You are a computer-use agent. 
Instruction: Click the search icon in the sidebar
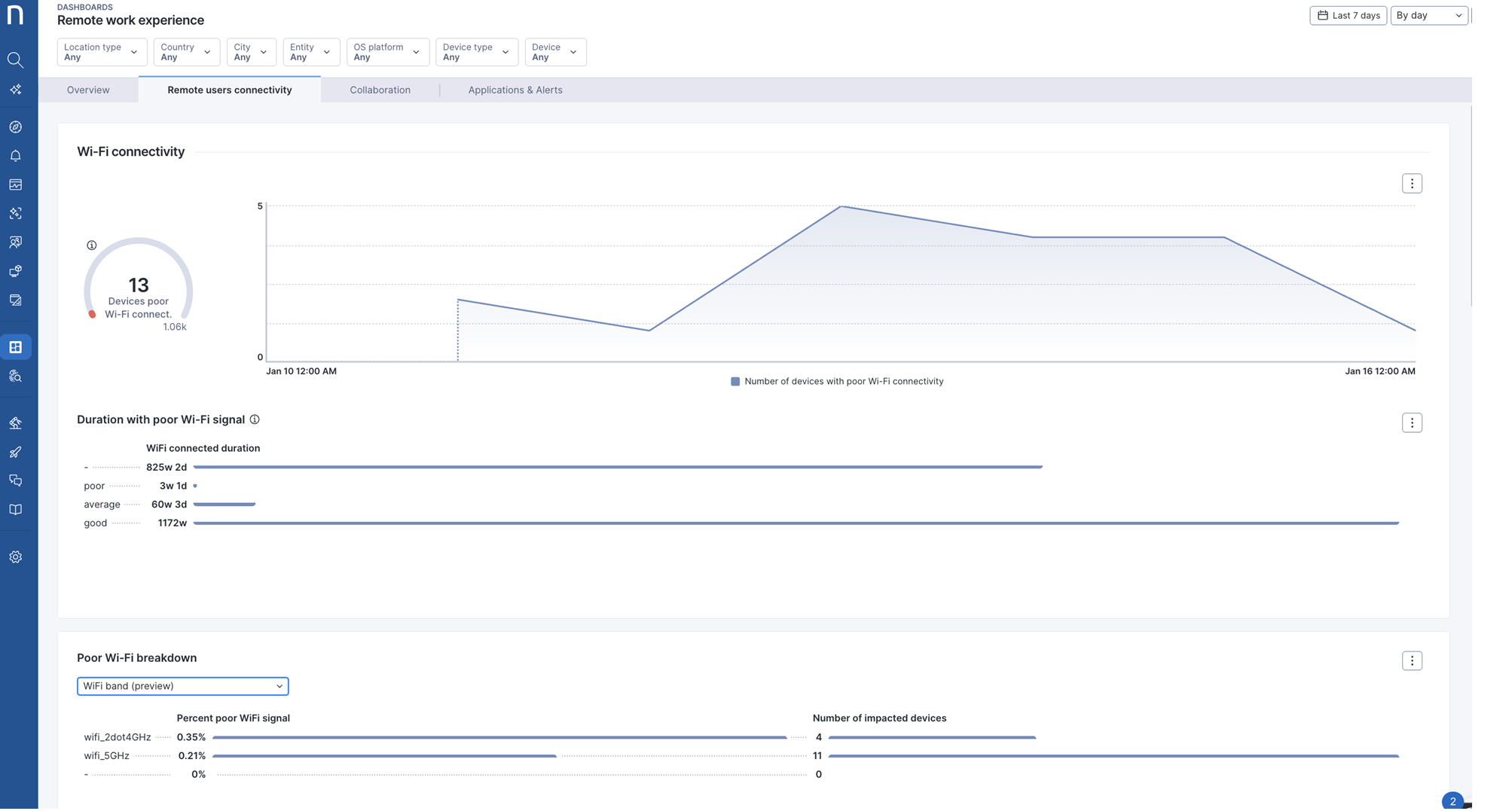click(15, 59)
